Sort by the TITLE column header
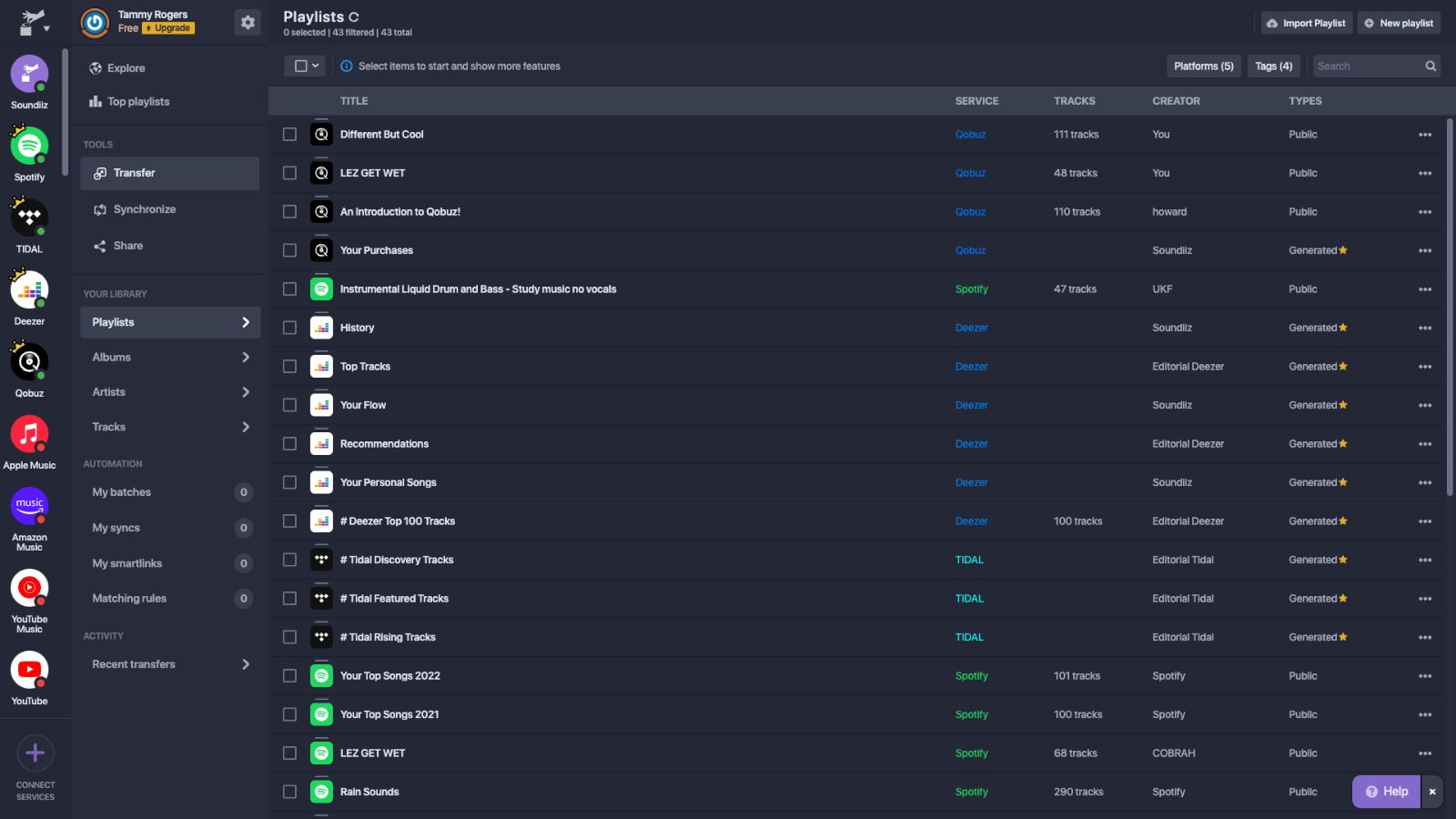This screenshot has width=1456, height=819. (x=354, y=101)
